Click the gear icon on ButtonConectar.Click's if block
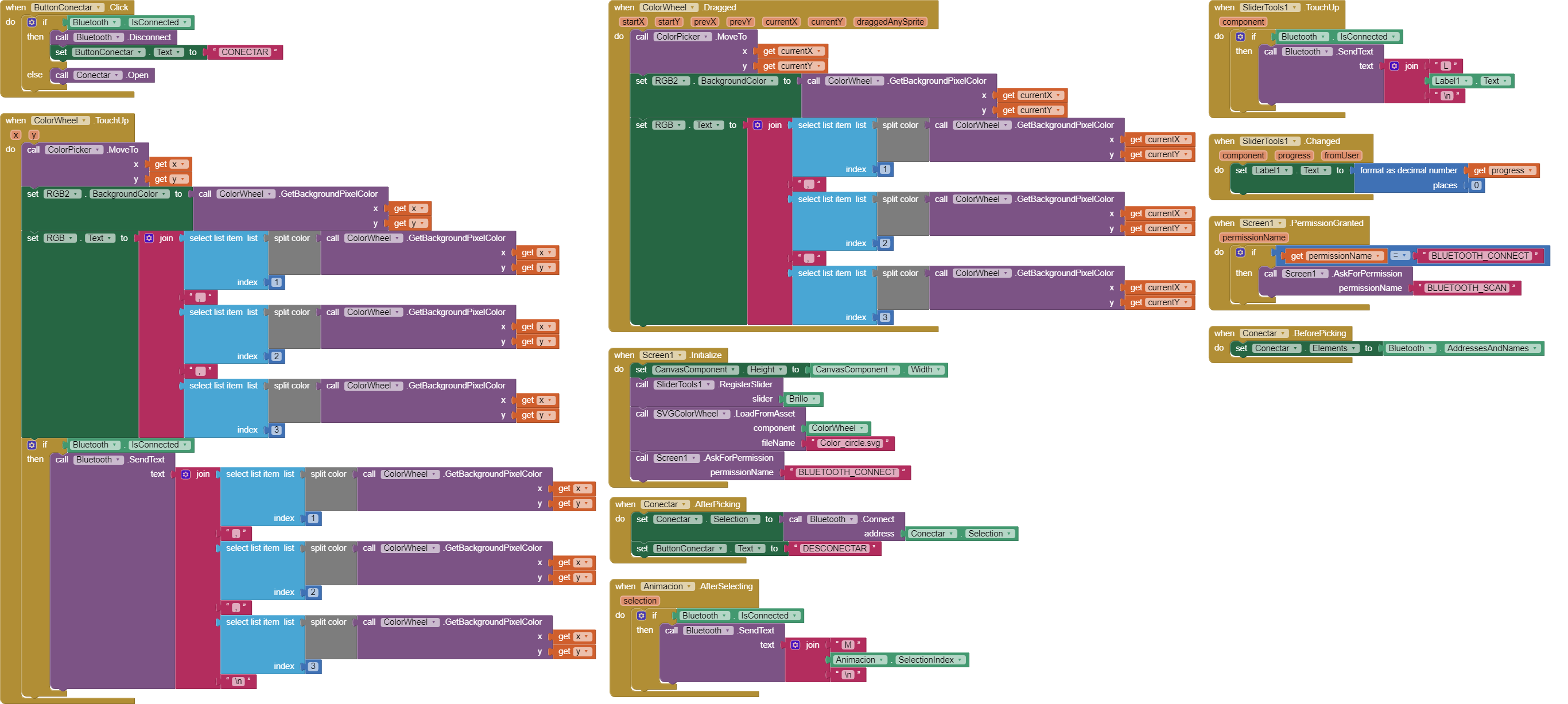Screen dimensions: 1568x704 pyautogui.click(x=32, y=22)
